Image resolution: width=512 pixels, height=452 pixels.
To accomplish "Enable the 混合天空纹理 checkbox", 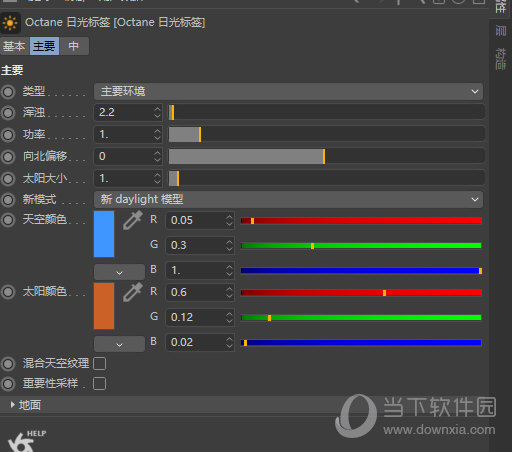I will coord(100,364).
